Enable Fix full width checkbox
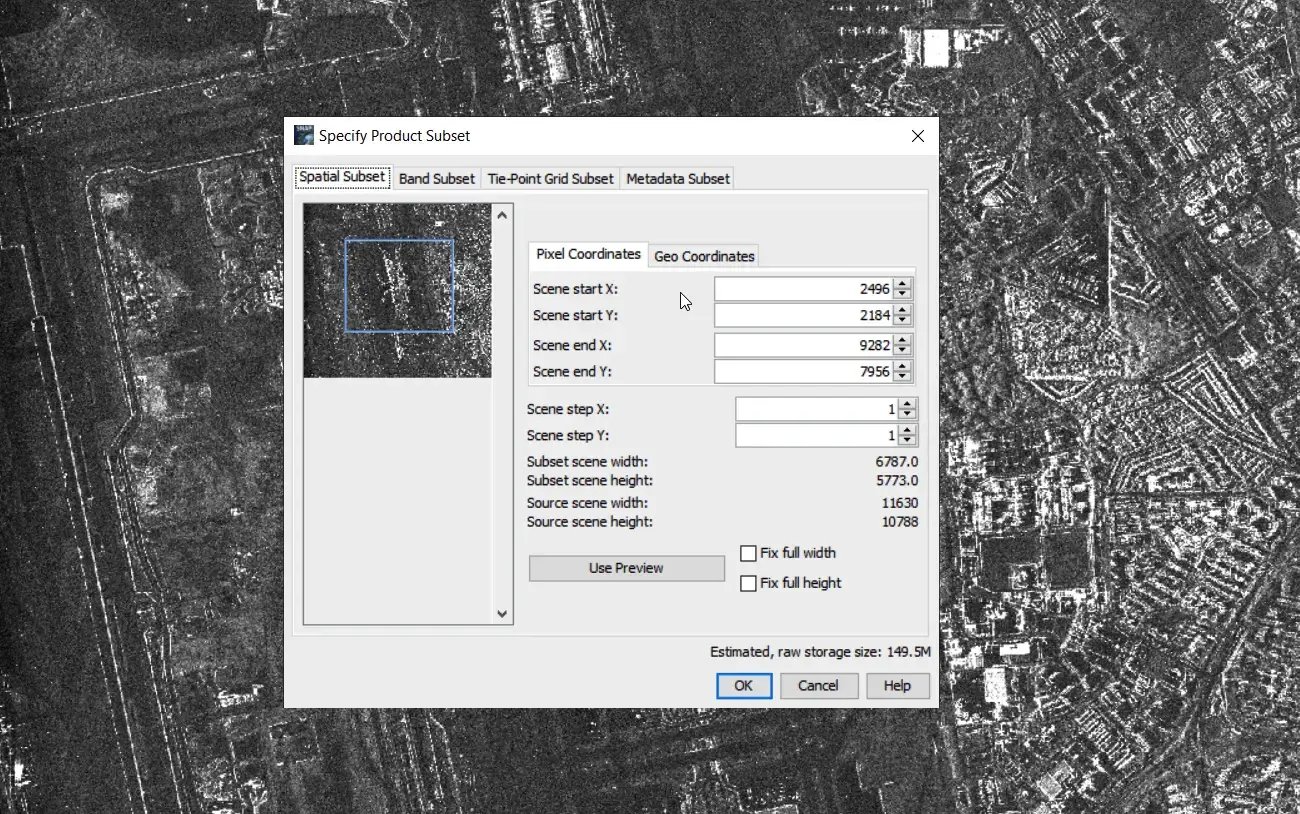This screenshot has width=1300, height=814. 748,553
